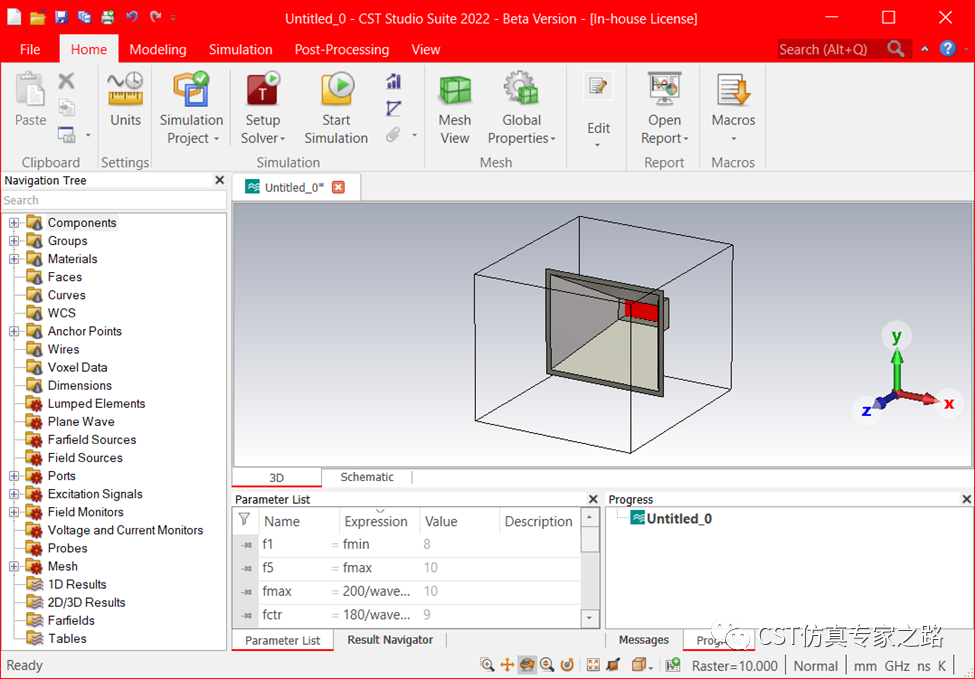Viewport: 975px width, 679px height.
Task: Expand the Components tree node
Action: pyautogui.click(x=14, y=223)
